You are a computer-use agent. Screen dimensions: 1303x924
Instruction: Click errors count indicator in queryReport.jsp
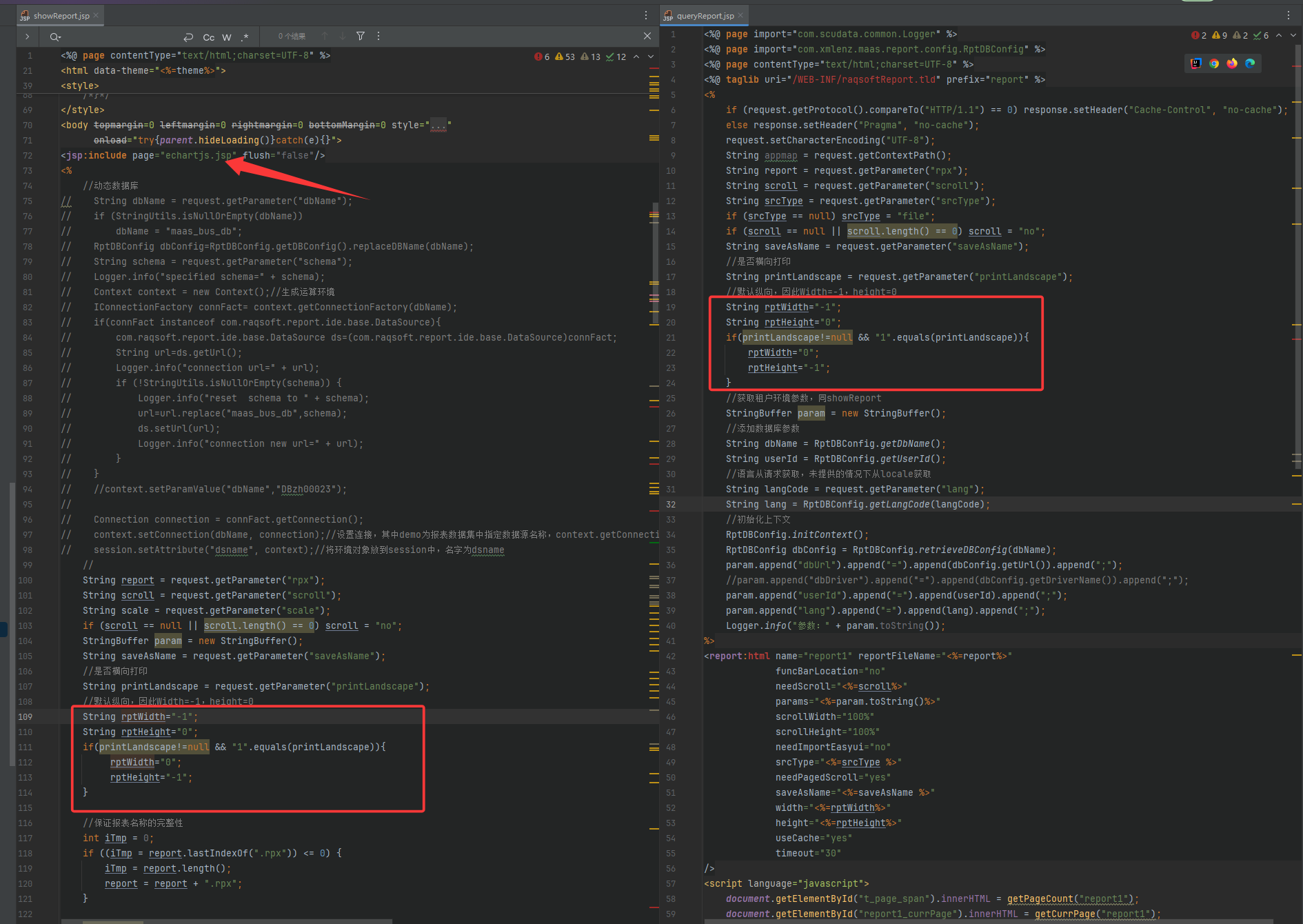pyautogui.click(x=1199, y=35)
